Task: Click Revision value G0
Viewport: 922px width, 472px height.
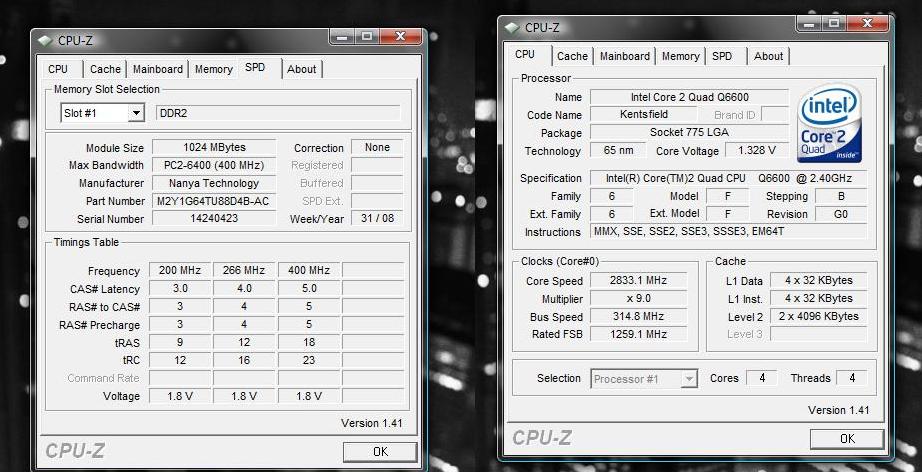Action: click(x=841, y=214)
